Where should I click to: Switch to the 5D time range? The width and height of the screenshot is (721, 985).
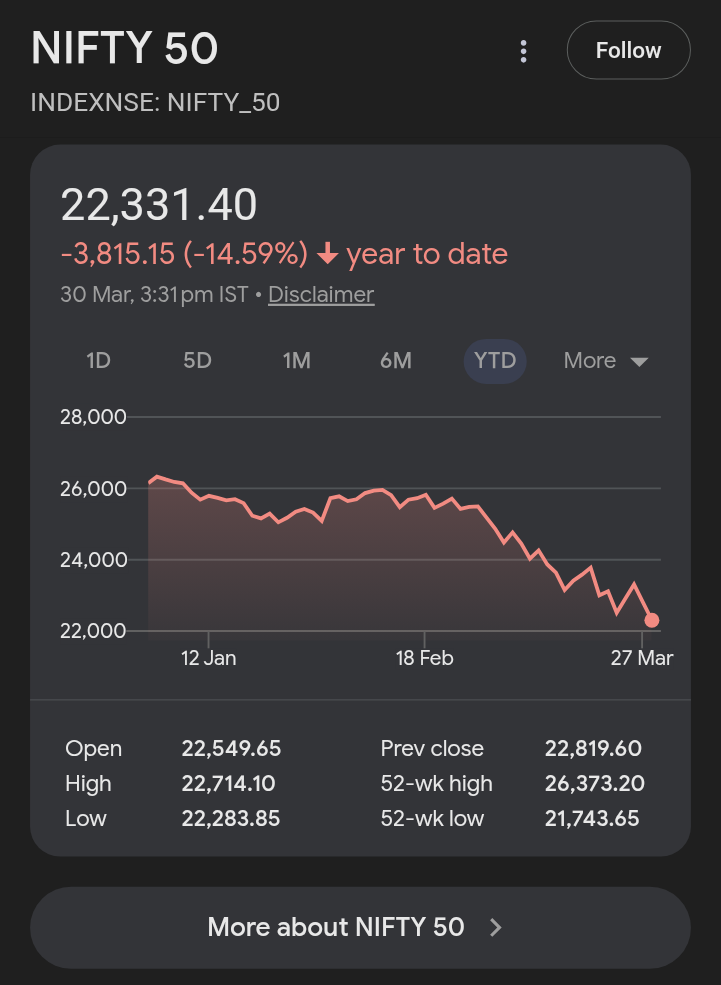click(x=197, y=361)
